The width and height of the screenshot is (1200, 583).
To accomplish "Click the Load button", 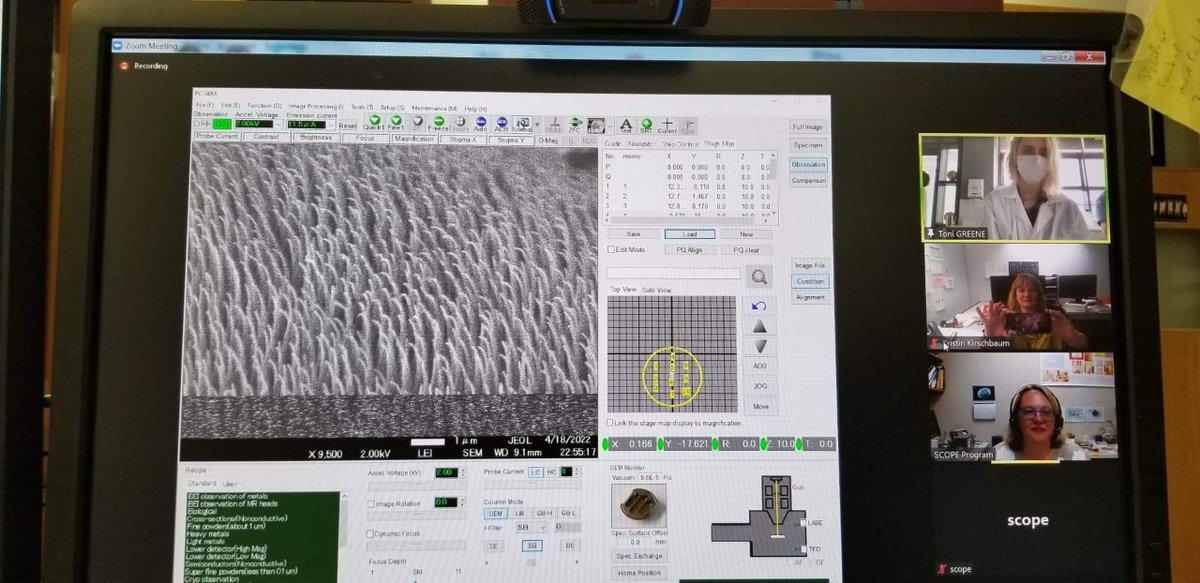I will pos(690,234).
